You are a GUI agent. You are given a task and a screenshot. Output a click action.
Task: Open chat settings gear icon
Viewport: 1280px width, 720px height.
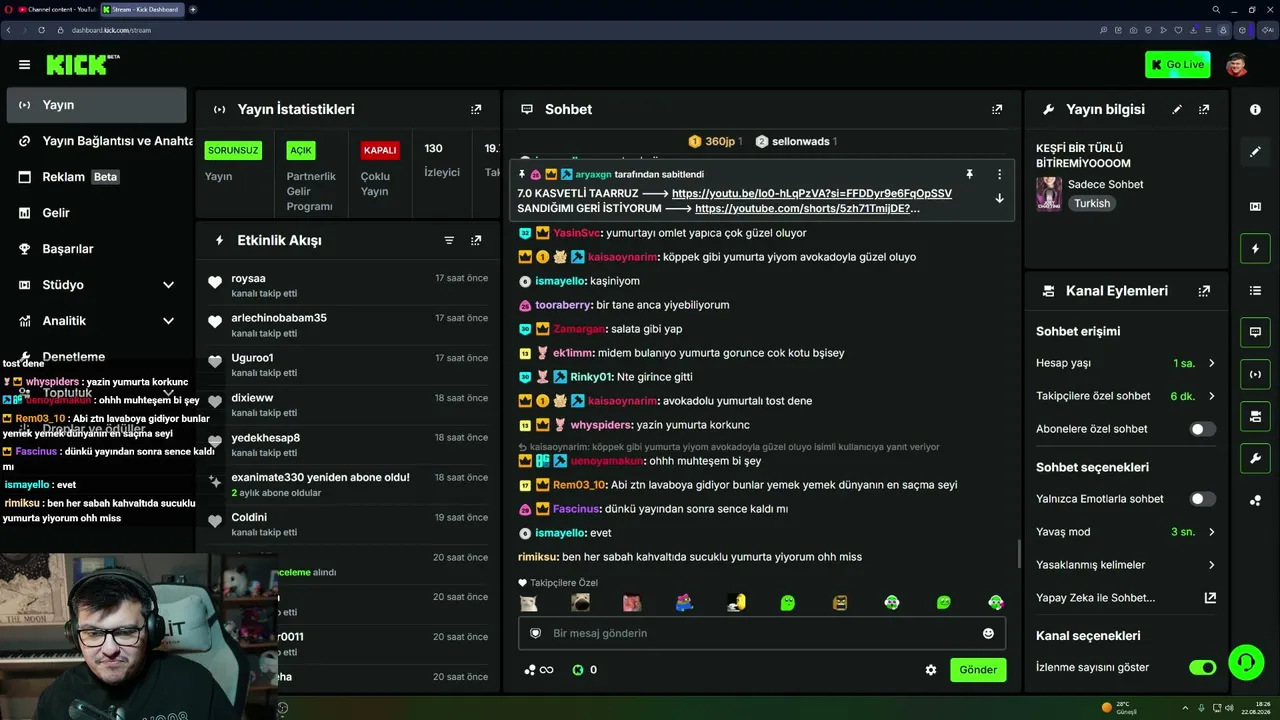pyautogui.click(x=931, y=670)
